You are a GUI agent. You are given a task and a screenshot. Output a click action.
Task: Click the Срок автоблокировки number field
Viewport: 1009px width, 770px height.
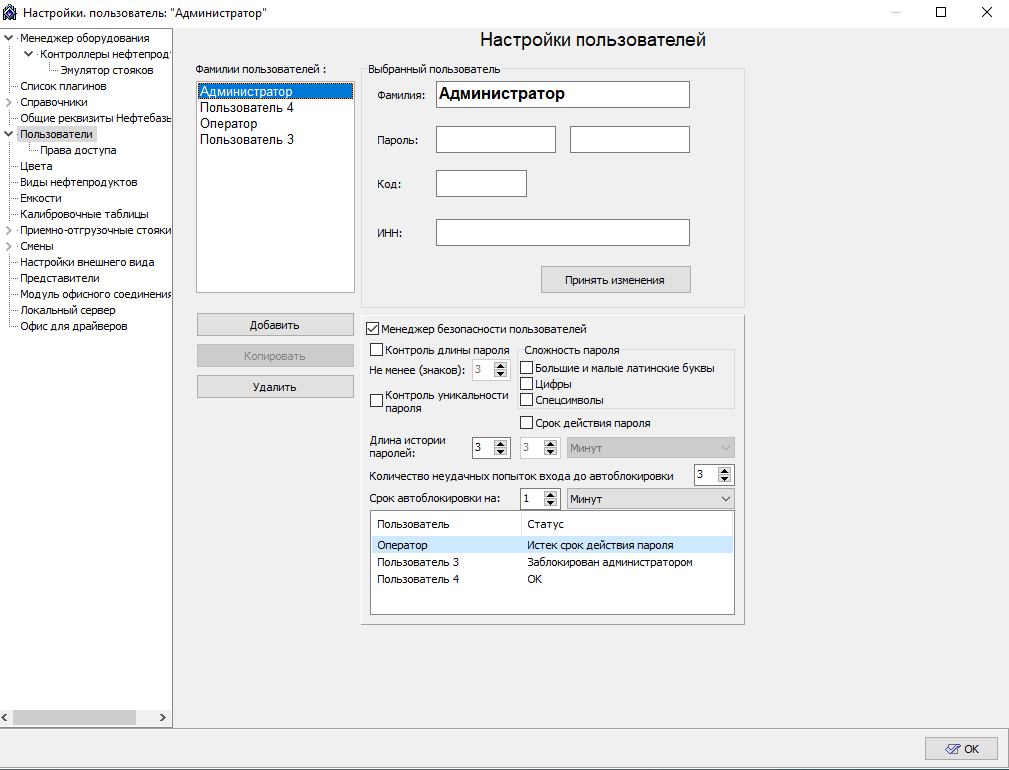point(532,499)
